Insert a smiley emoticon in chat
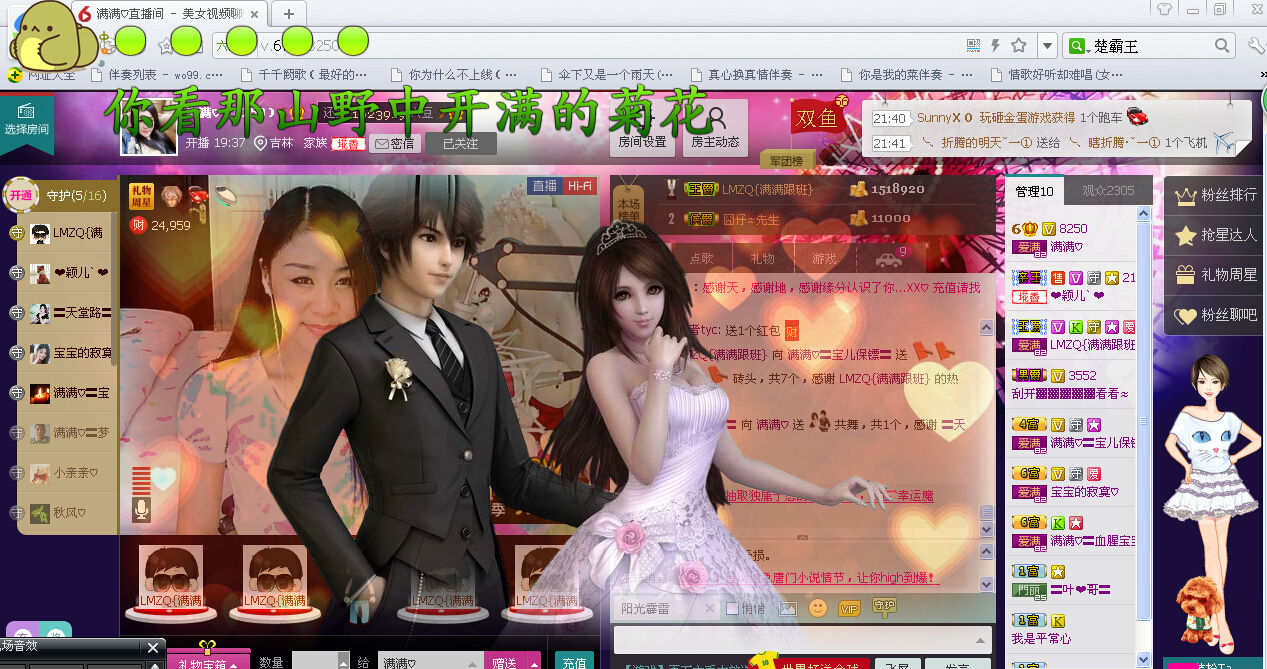The height and width of the screenshot is (669, 1267). pyautogui.click(x=818, y=607)
